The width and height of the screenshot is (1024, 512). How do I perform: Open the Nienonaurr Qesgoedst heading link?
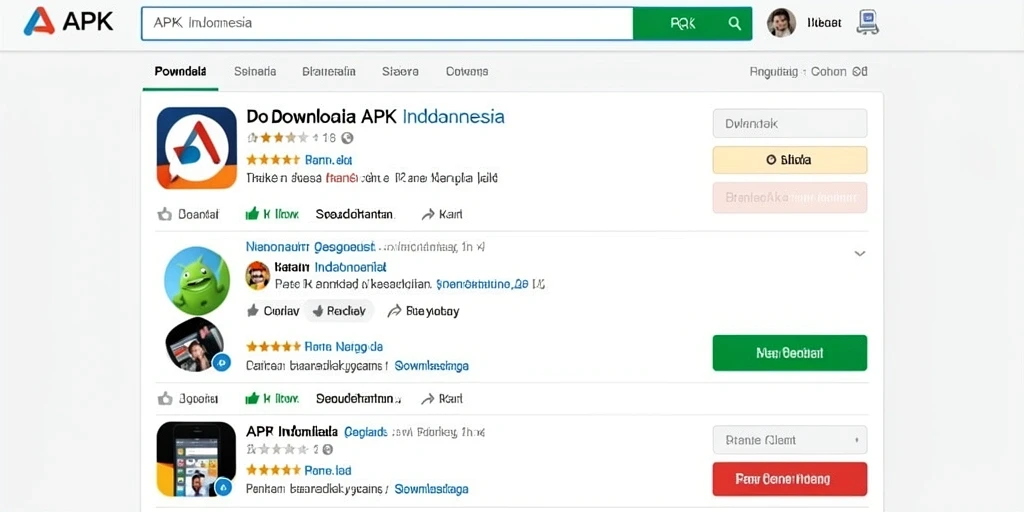click(x=310, y=247)
